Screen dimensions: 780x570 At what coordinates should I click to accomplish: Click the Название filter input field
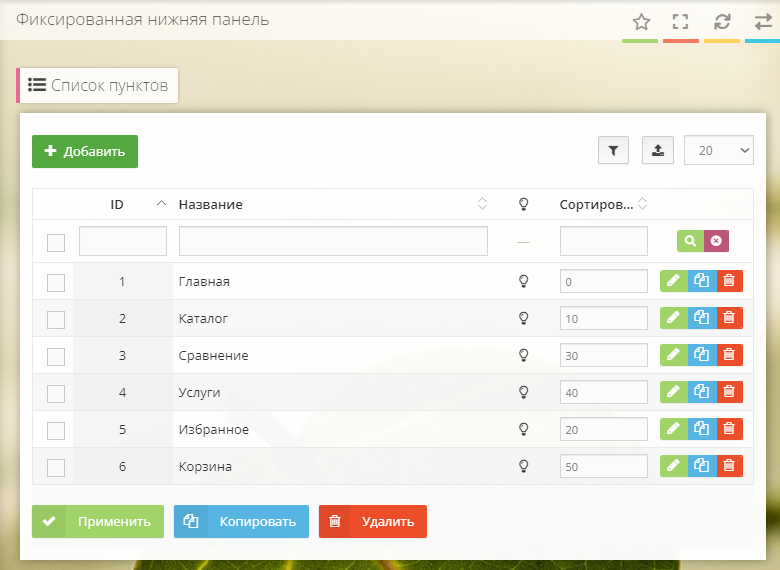coord(333,241)
